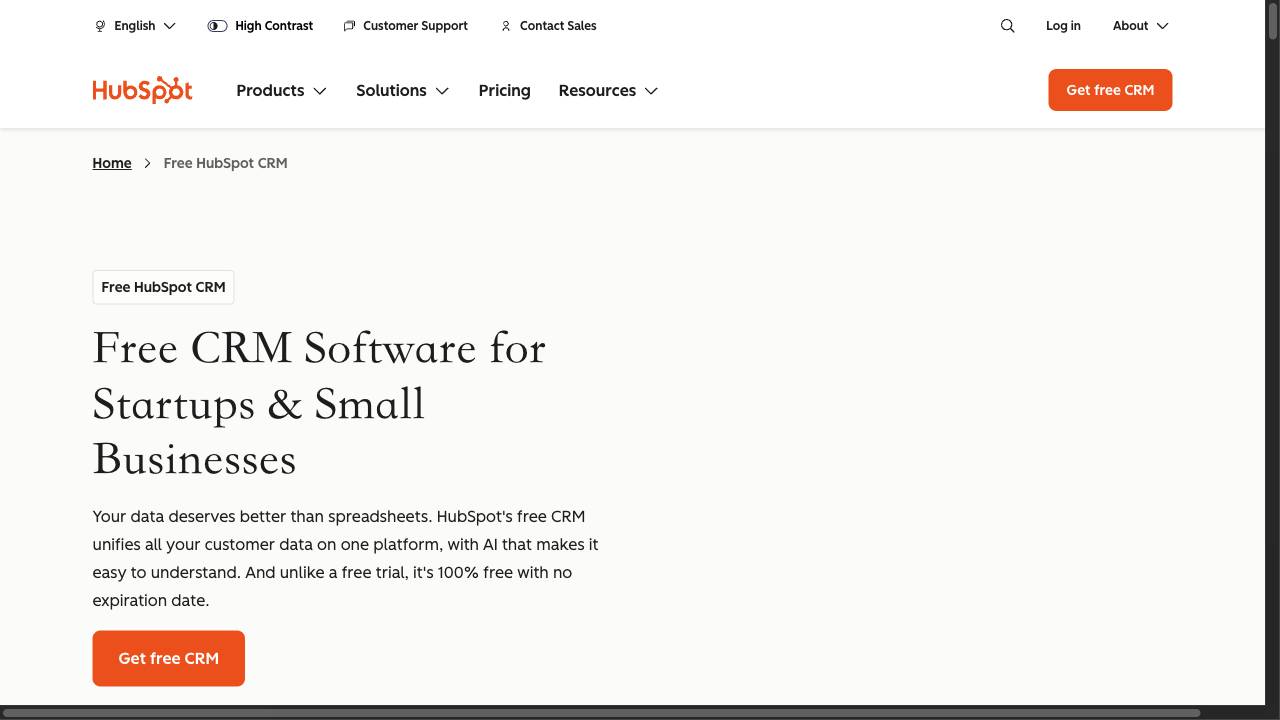Open the search magnifier icon

click(x=1007, y=26)
